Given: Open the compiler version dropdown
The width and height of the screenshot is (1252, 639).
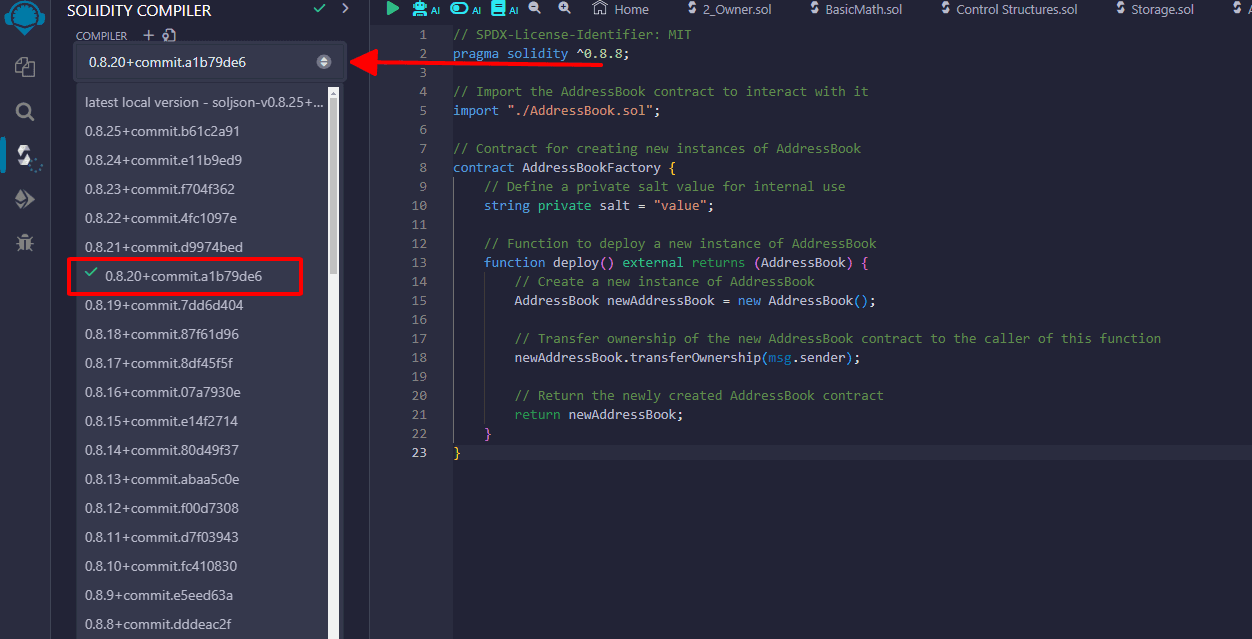Looking at the screenshot, I should 210,62.
